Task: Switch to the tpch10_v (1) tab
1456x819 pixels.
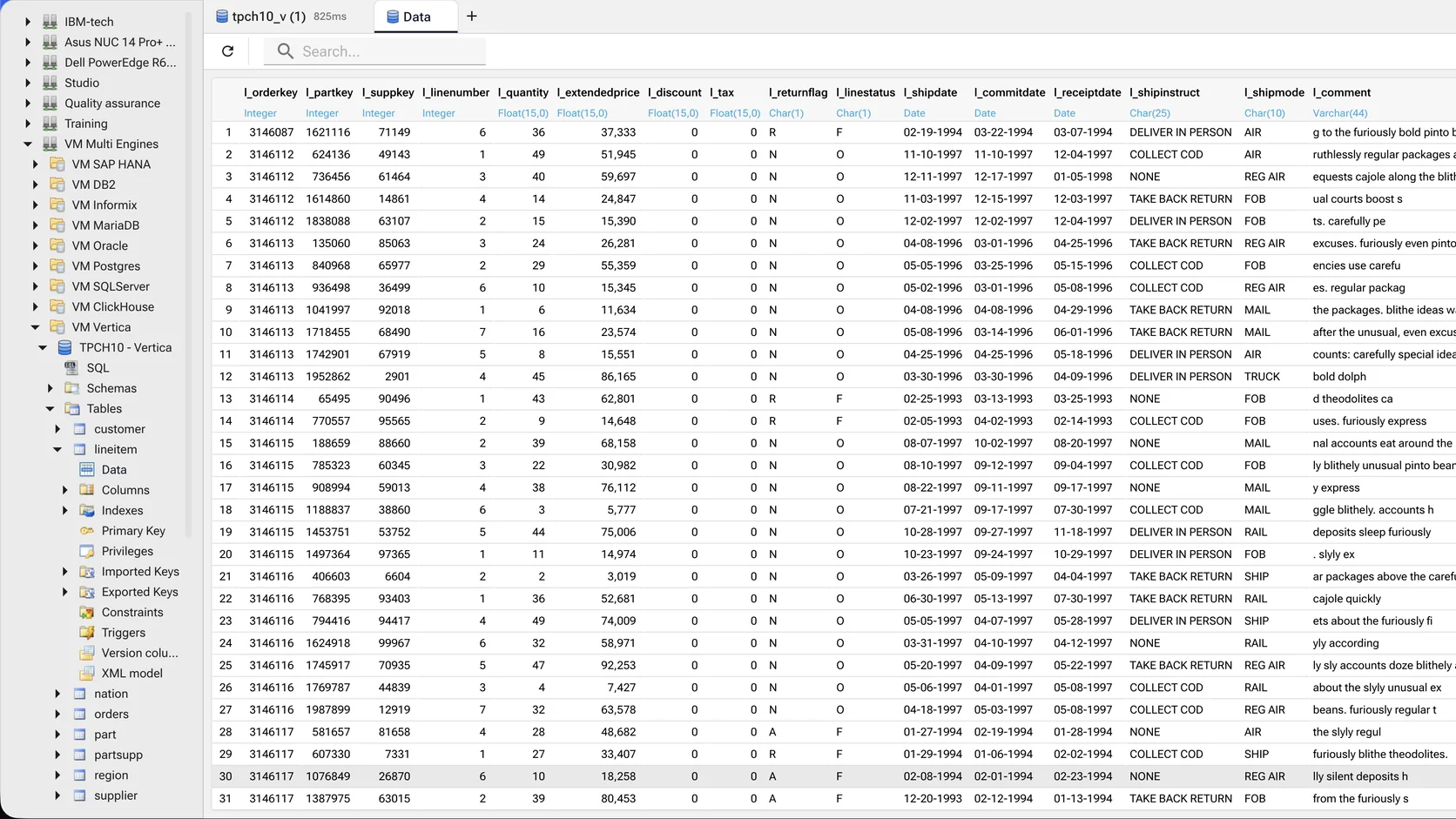Action: point(280,17)
